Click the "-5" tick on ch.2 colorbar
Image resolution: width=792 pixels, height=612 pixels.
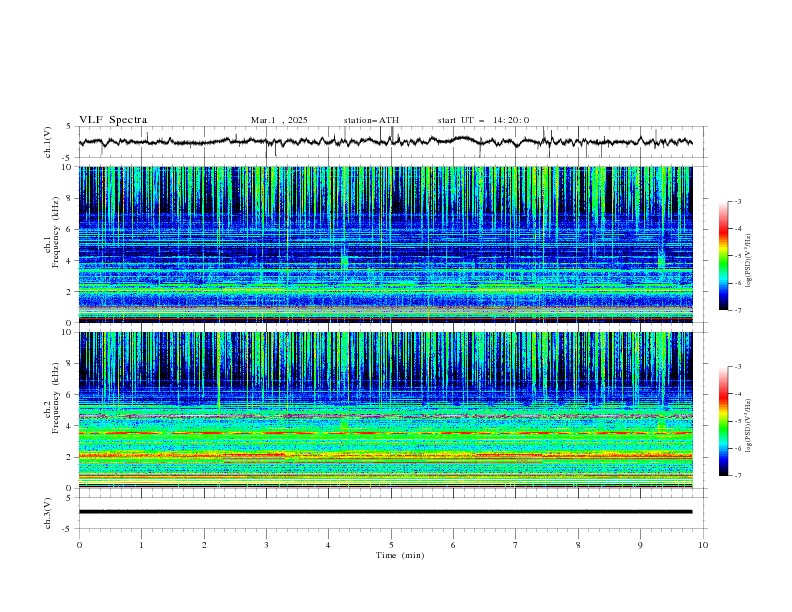(738, 421)
